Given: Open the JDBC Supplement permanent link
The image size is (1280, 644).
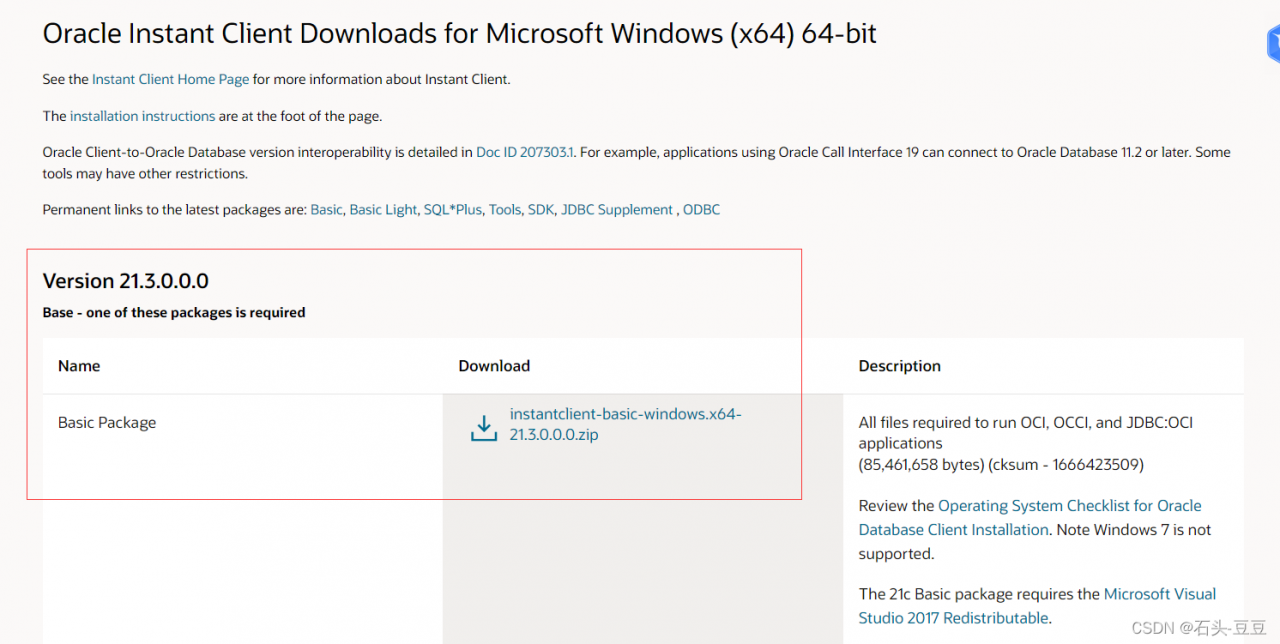Looking at the screenshot, I should (617, 209).
